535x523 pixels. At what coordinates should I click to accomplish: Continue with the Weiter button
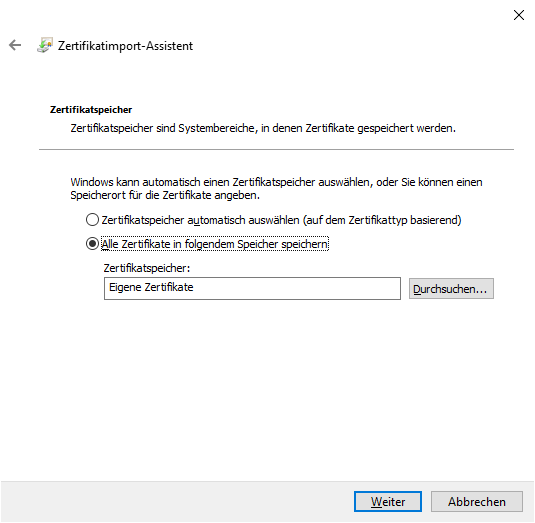(388, 502)
